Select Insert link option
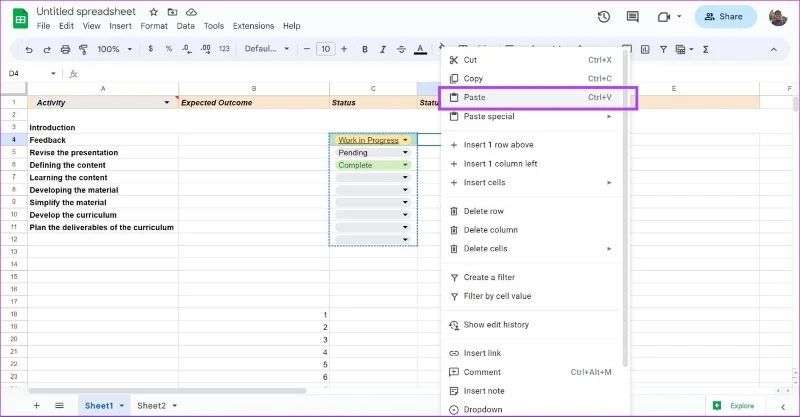This screenshot has height=417, width=800. pos(532,353)
